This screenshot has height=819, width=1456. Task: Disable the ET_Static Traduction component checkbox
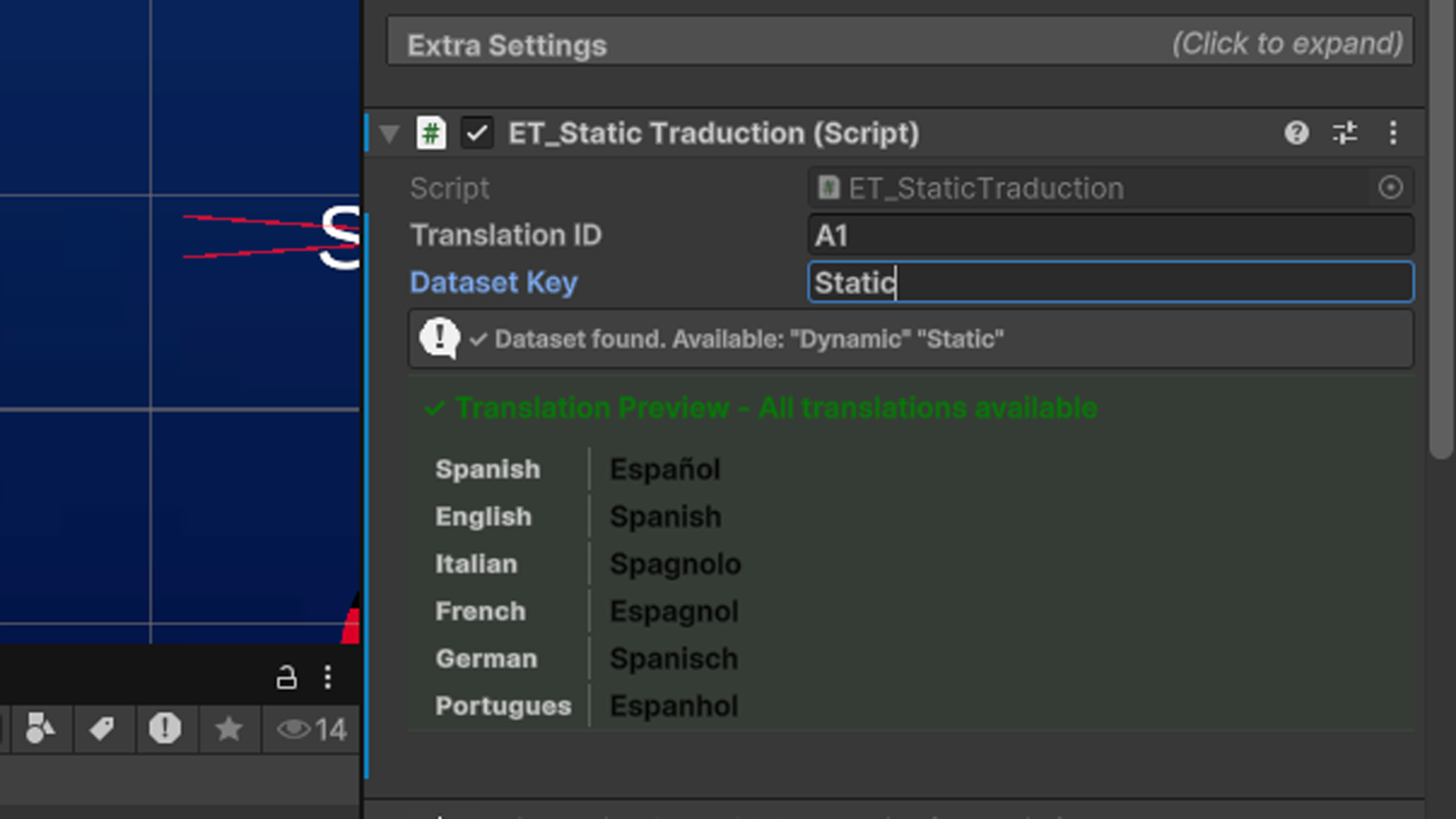click(x=477, y=133)
